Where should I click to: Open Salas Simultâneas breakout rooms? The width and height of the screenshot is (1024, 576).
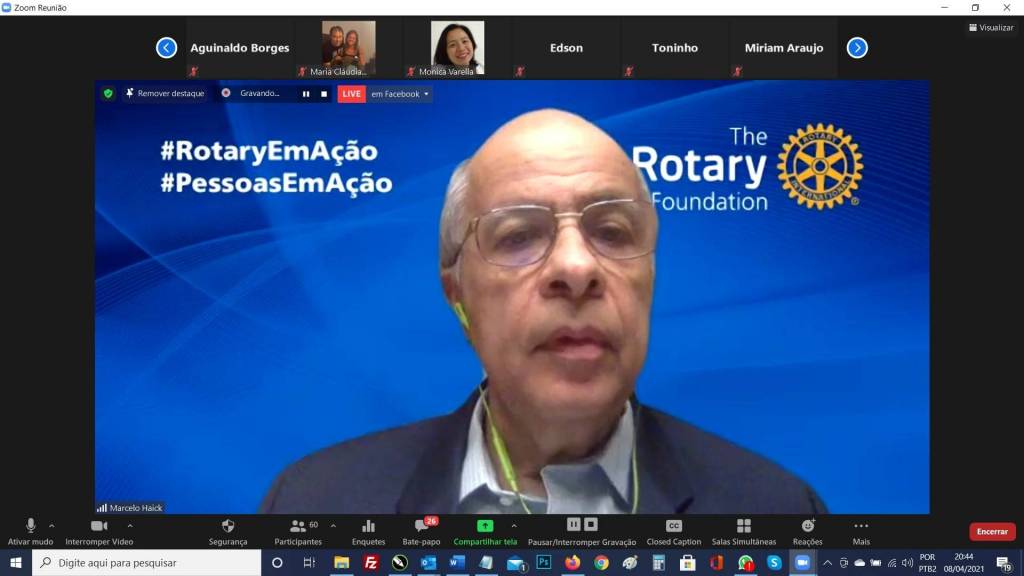tap(743, 526)
